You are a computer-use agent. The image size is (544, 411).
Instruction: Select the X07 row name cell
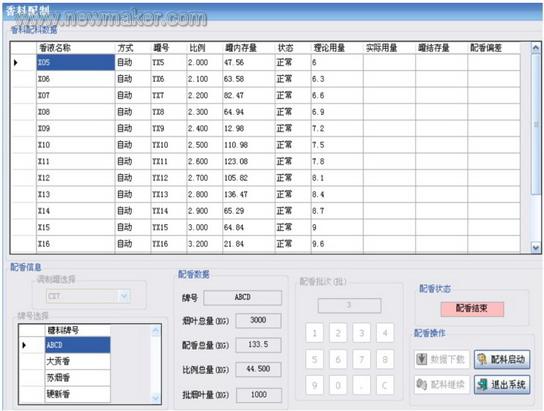point(76,95)
